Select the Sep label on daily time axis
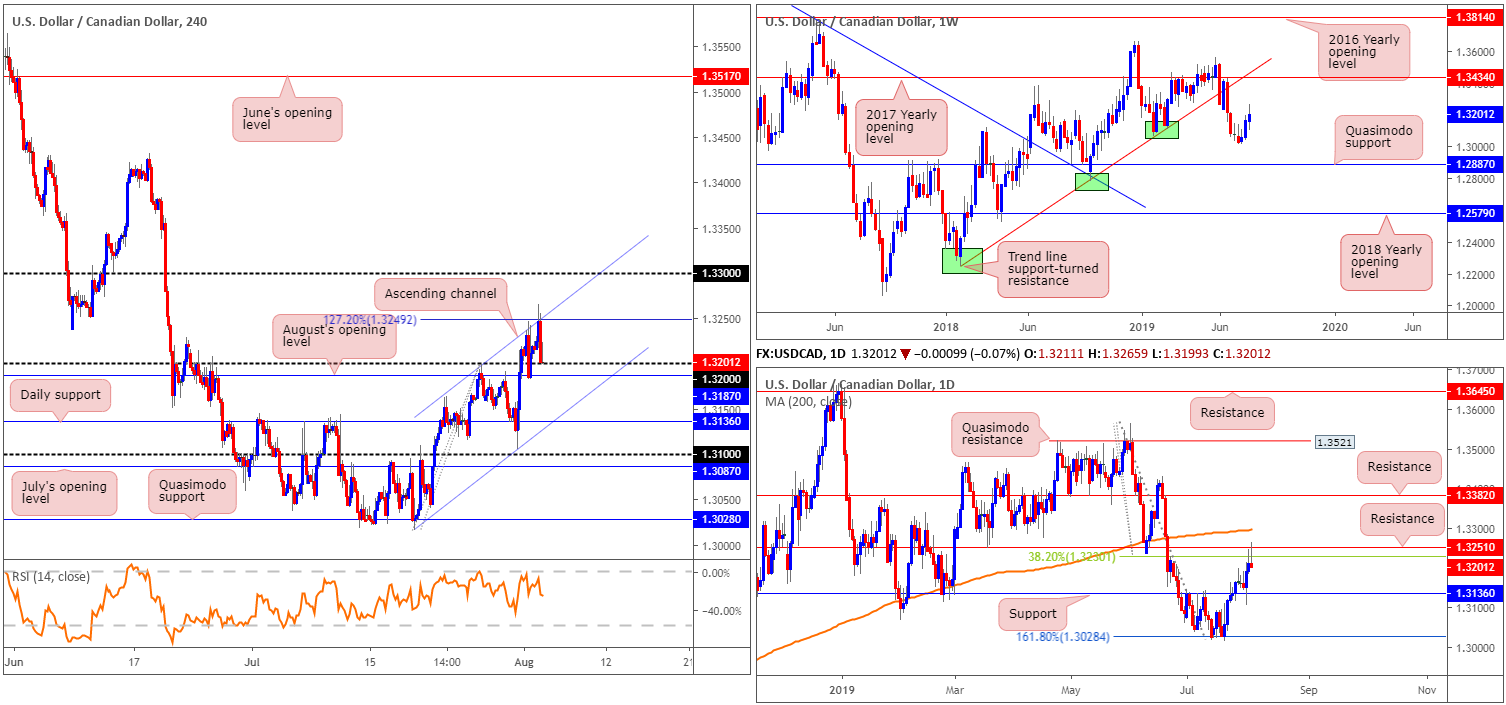Screen dimensions: 1506x705 pos(1308,690)
